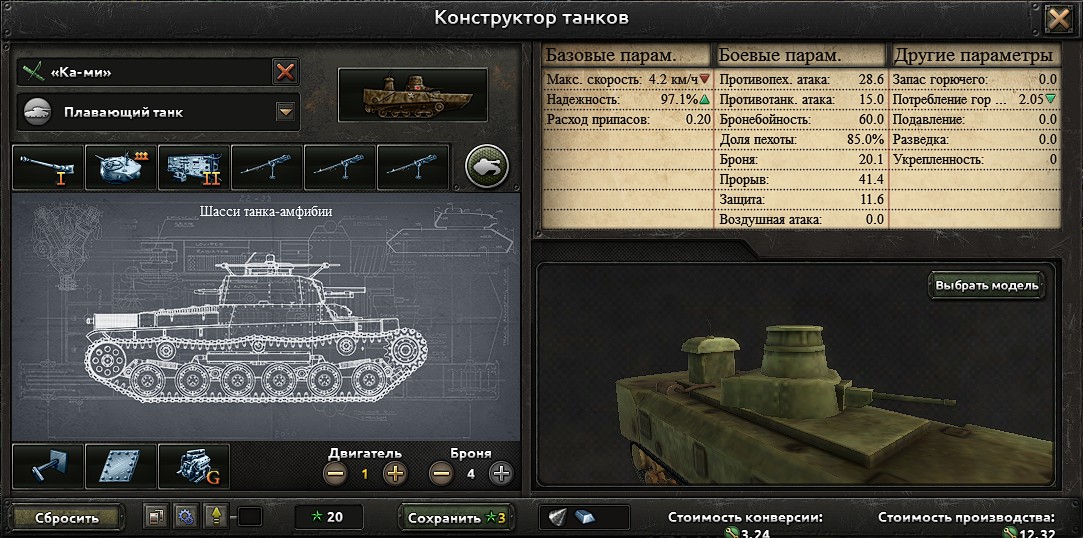Increase the Двигатель engine level
Screen dimensions: 1083x538
(396, 474)
